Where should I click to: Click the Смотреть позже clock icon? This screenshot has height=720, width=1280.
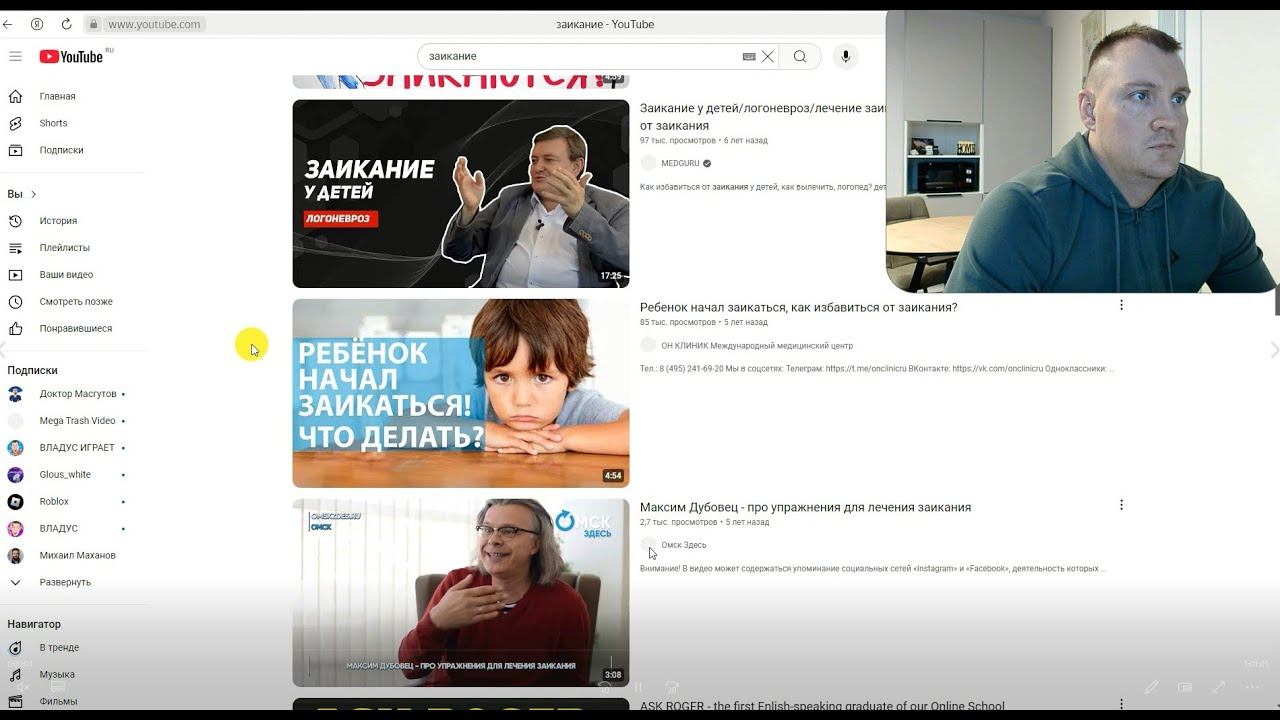click(x=15, y=302)
